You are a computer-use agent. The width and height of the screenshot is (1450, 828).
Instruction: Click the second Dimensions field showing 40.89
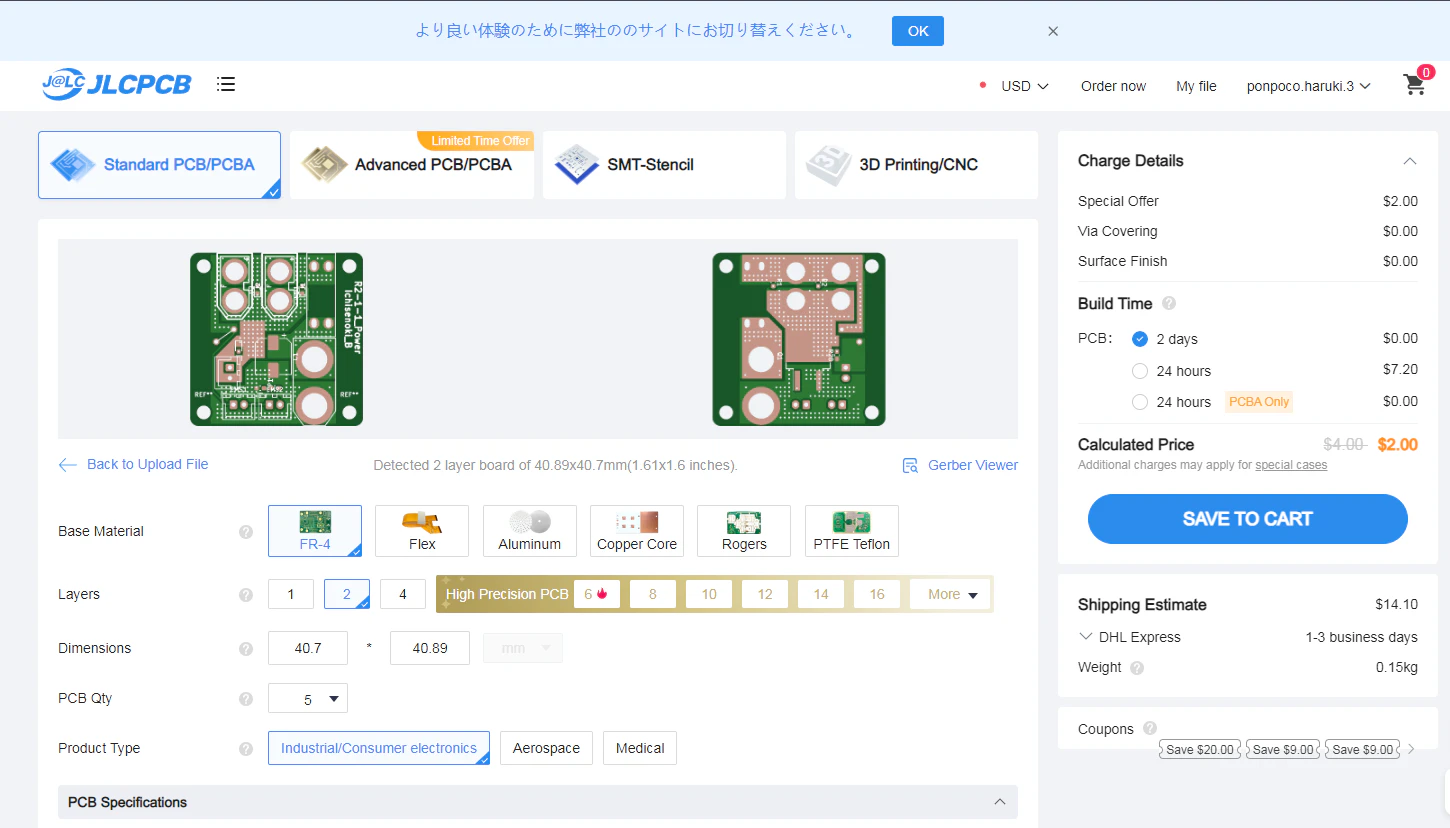click(x=430, y=648)
